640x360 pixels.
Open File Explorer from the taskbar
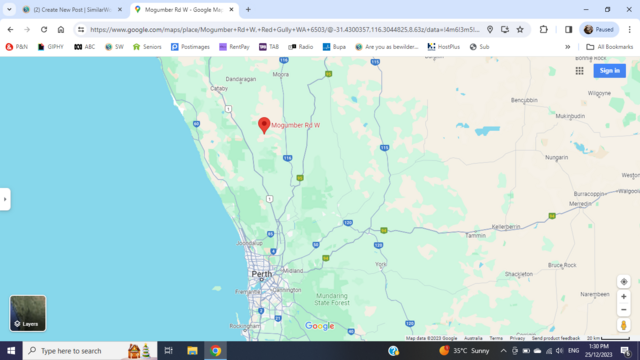(x=192, y=351)
